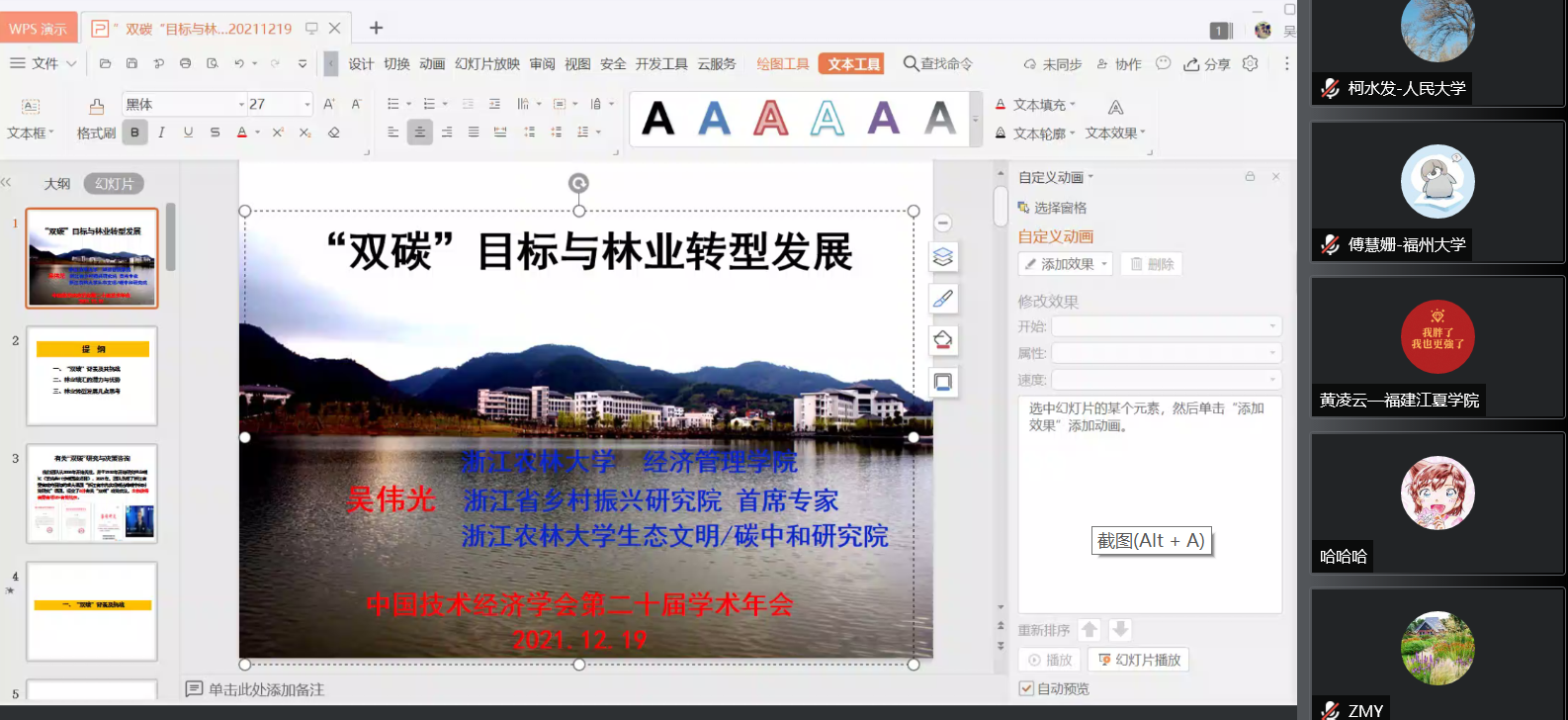The height and width of the screenshot is (720, 1568).
Task: Select slide 2 thumbnail titled 提纲
Action: [92, 376]
